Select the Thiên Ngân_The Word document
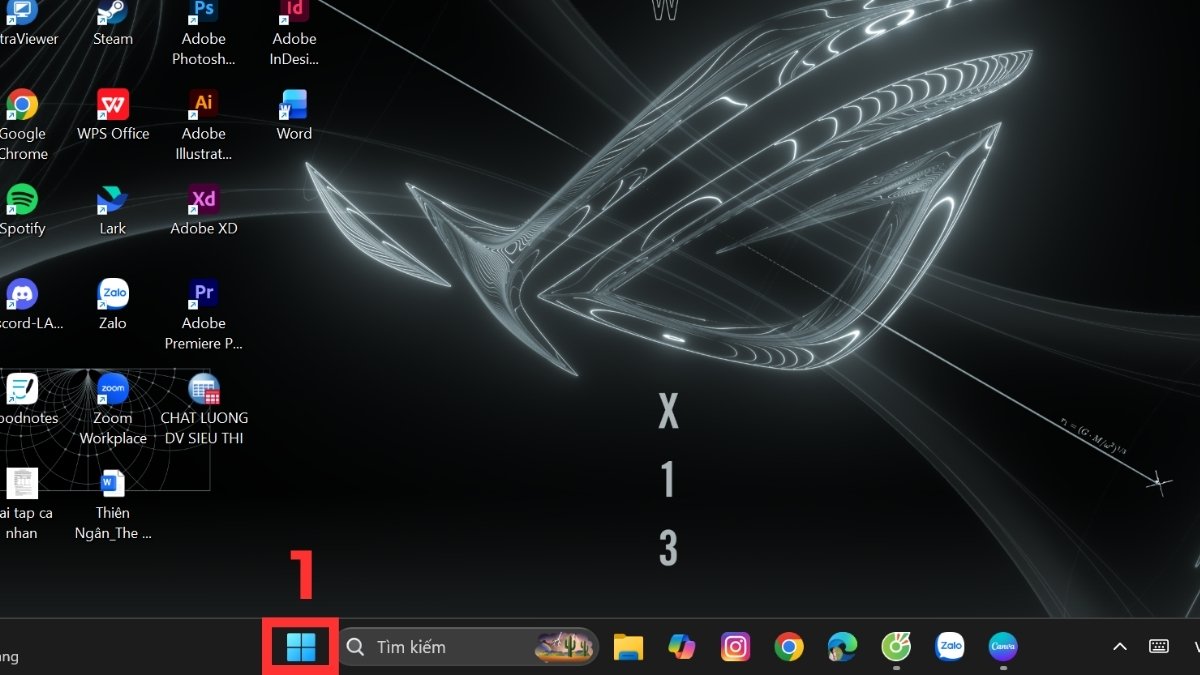Image resolution: width=1200 pixels, height=675 pixels. pos(113,505)
